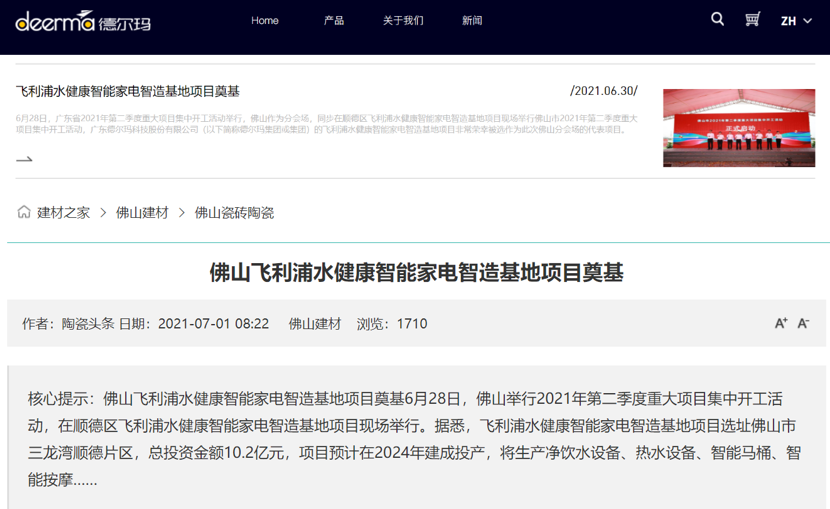
Task: Increase font size with A+ icon
Action: coord(781,323)
